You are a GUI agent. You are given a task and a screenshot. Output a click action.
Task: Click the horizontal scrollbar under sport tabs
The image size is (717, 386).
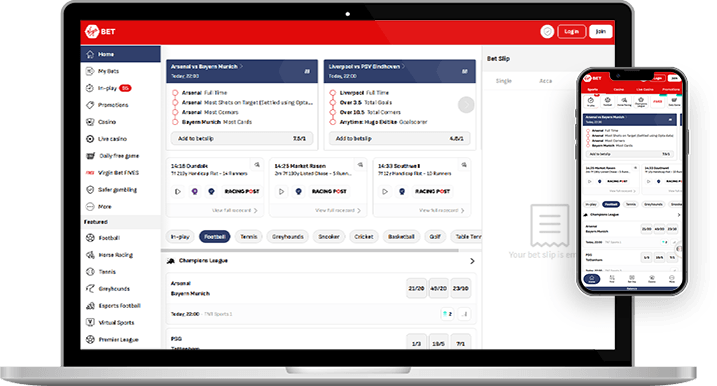[x=310, y=251]
